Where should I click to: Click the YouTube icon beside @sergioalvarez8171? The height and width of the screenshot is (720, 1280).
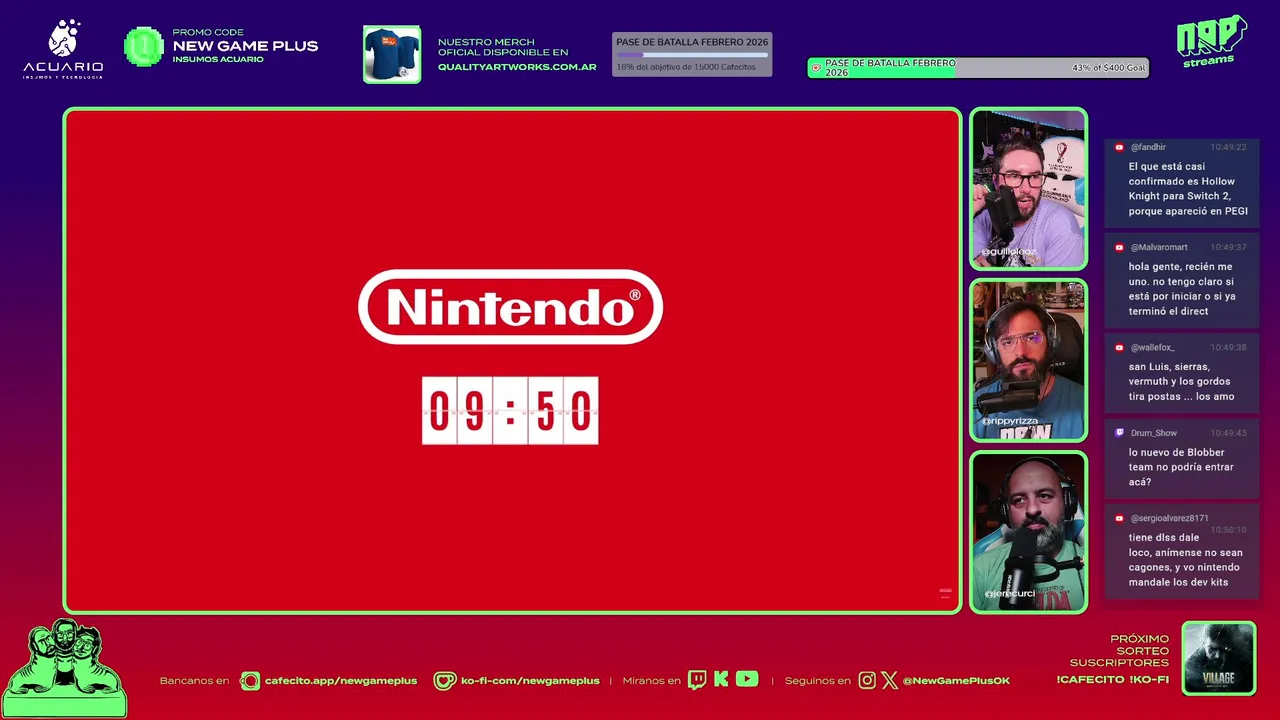click(1119, 518)
